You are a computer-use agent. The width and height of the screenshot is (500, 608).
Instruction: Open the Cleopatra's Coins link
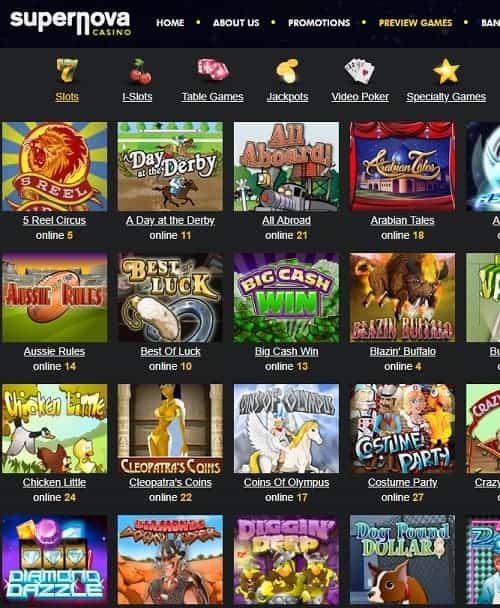pos(170,482)
